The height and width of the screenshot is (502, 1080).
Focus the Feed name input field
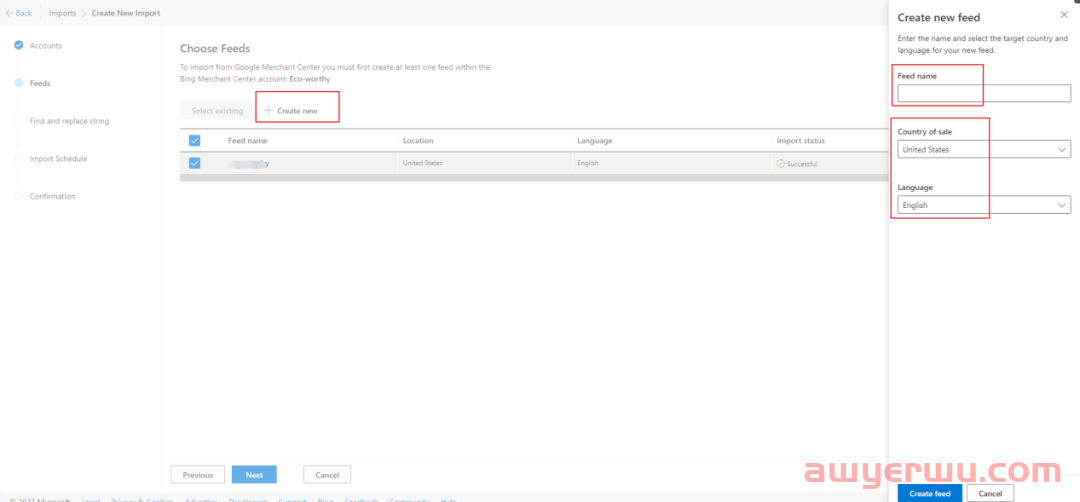point(984,93)
